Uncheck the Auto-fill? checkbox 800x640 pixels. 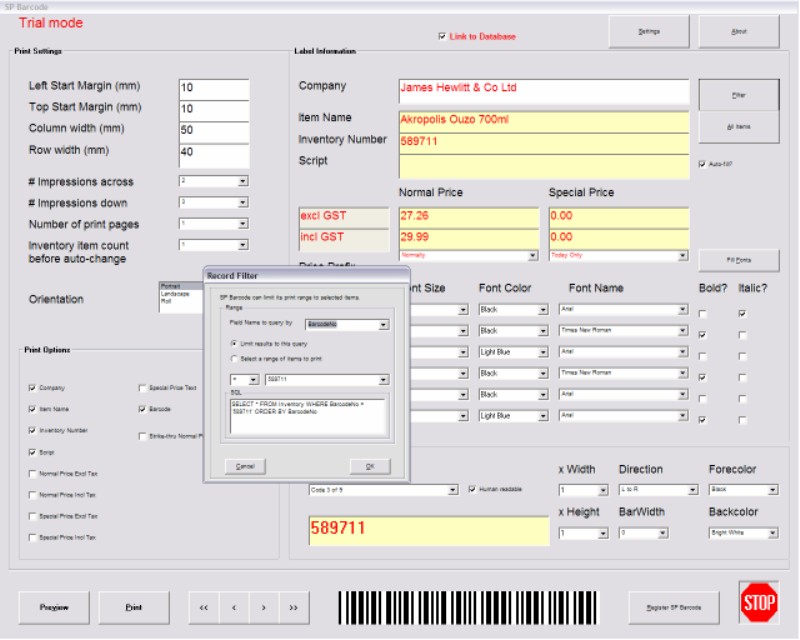click(701, 163)
